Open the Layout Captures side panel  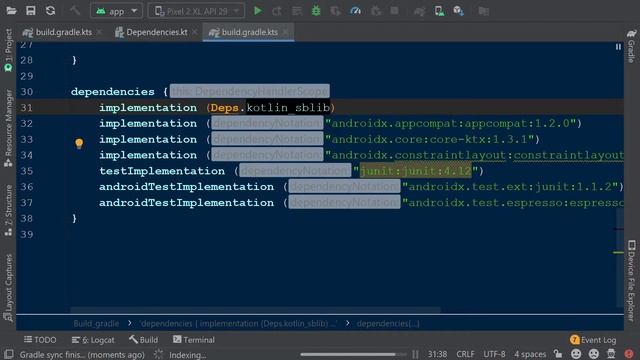tap(8, 287)
